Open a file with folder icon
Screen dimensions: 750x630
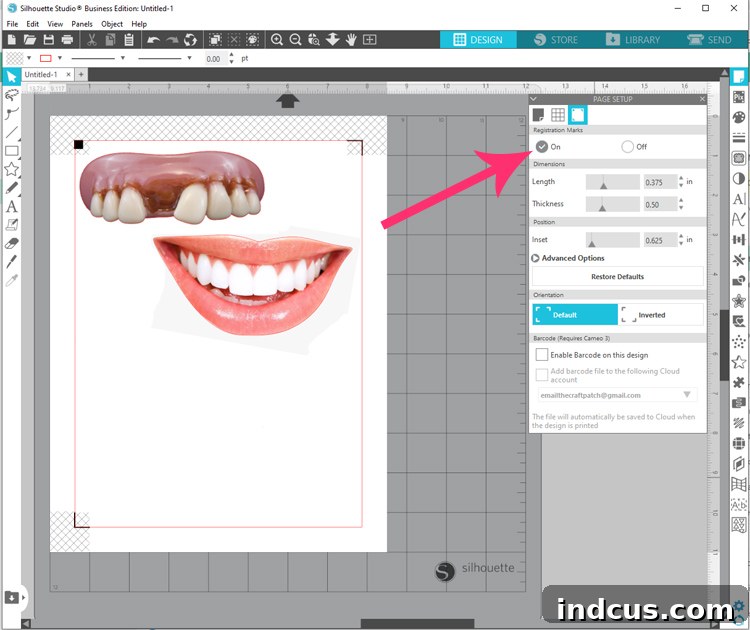pyautogui.click(x=30, y=40)
